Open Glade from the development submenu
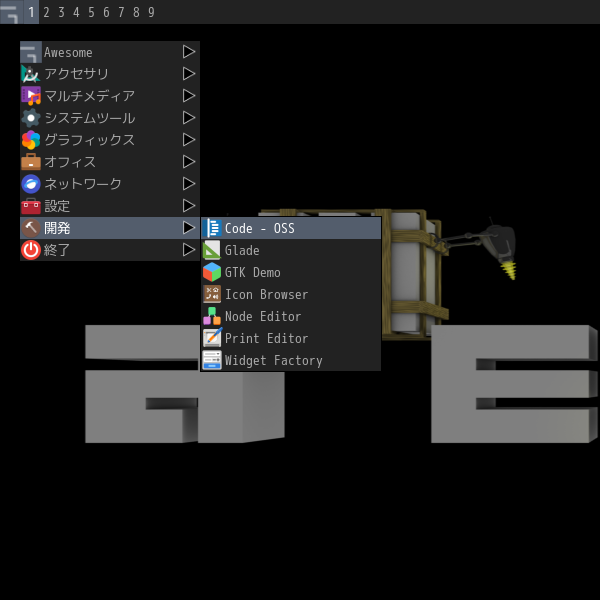Image resolution: width=600 pixels, height=600 pixels. (x=291, y=250)
